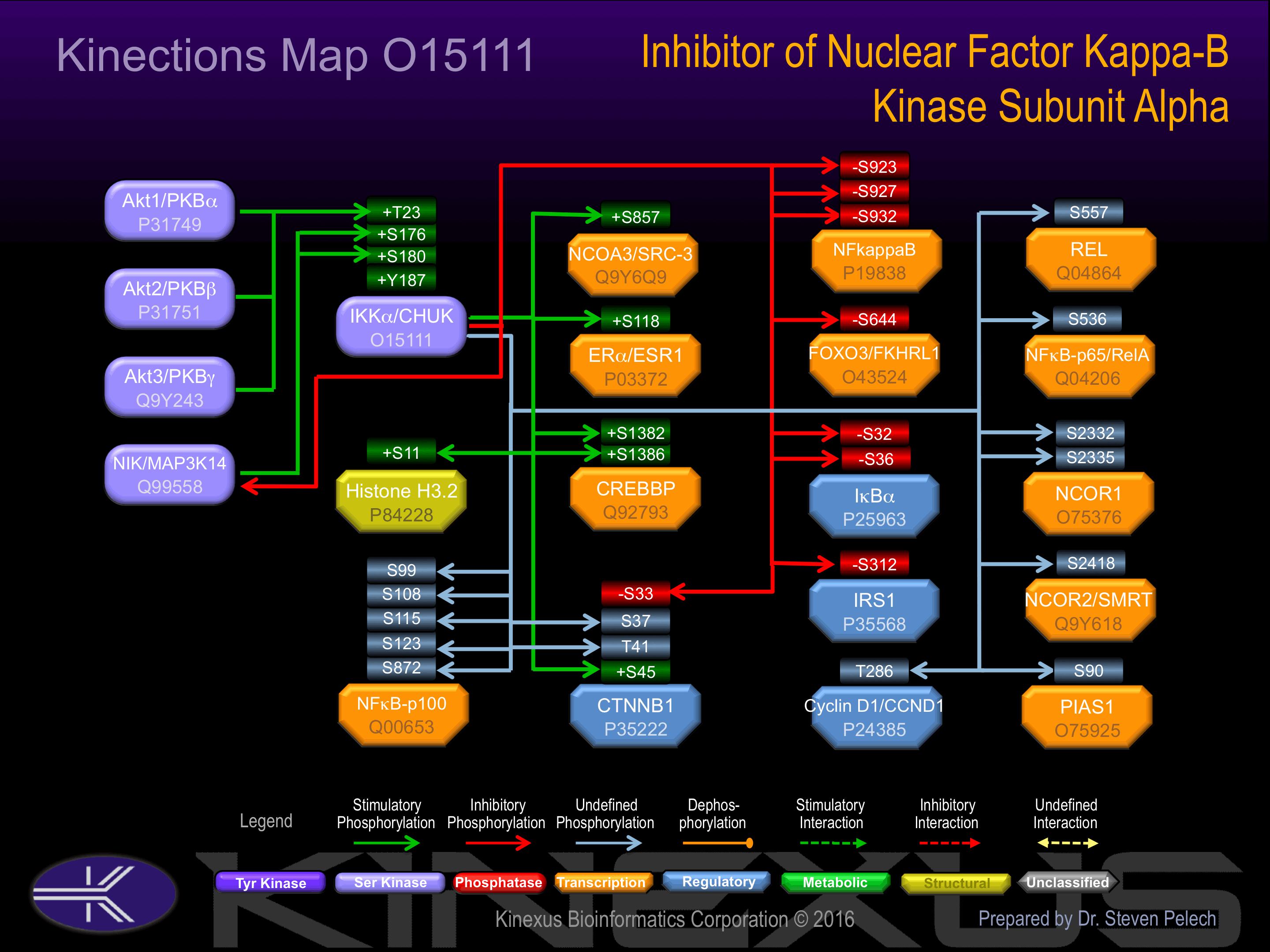Image resolution: width=1270 pixels, height=952 pixels.
Task: Select the IκBα P25963 node
Action: coord(874,506)
